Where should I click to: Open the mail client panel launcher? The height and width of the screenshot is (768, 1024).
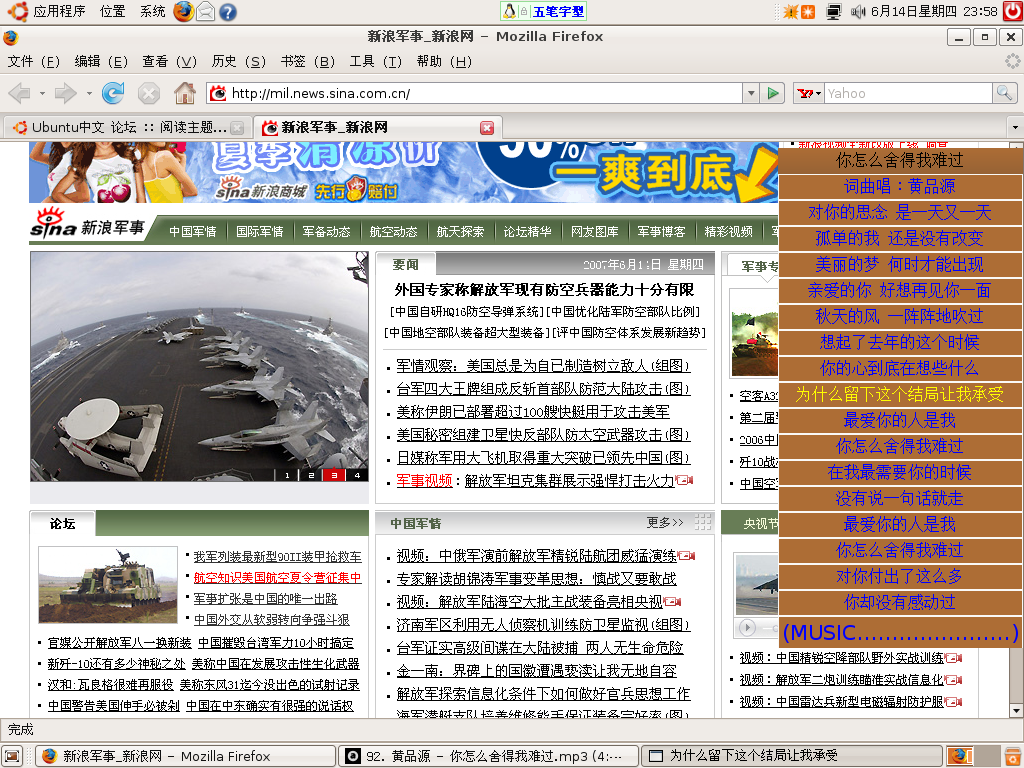(x=206, y=11)
